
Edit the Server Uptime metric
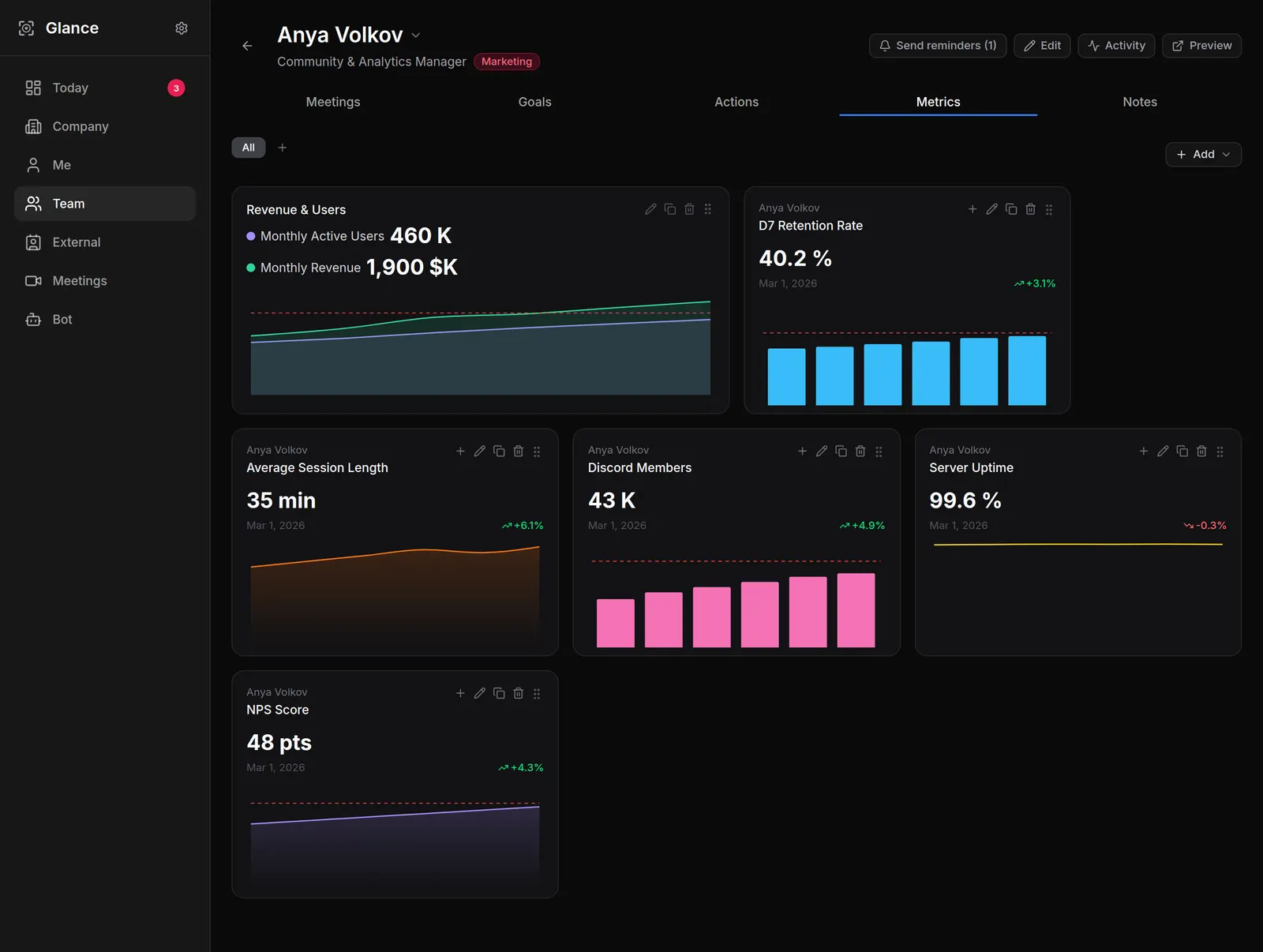pos(1163,452)
